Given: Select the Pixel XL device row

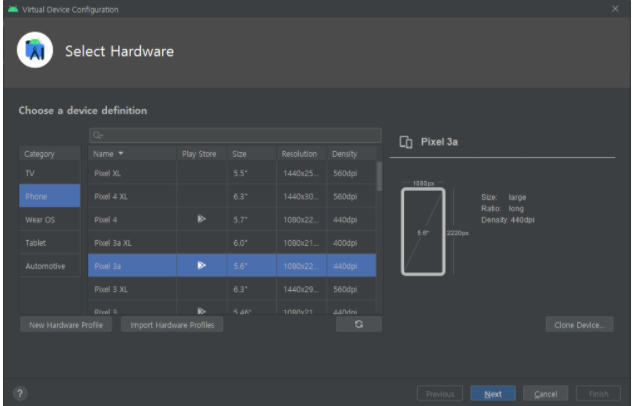Looking at the screenshot, I should (232, 173).
